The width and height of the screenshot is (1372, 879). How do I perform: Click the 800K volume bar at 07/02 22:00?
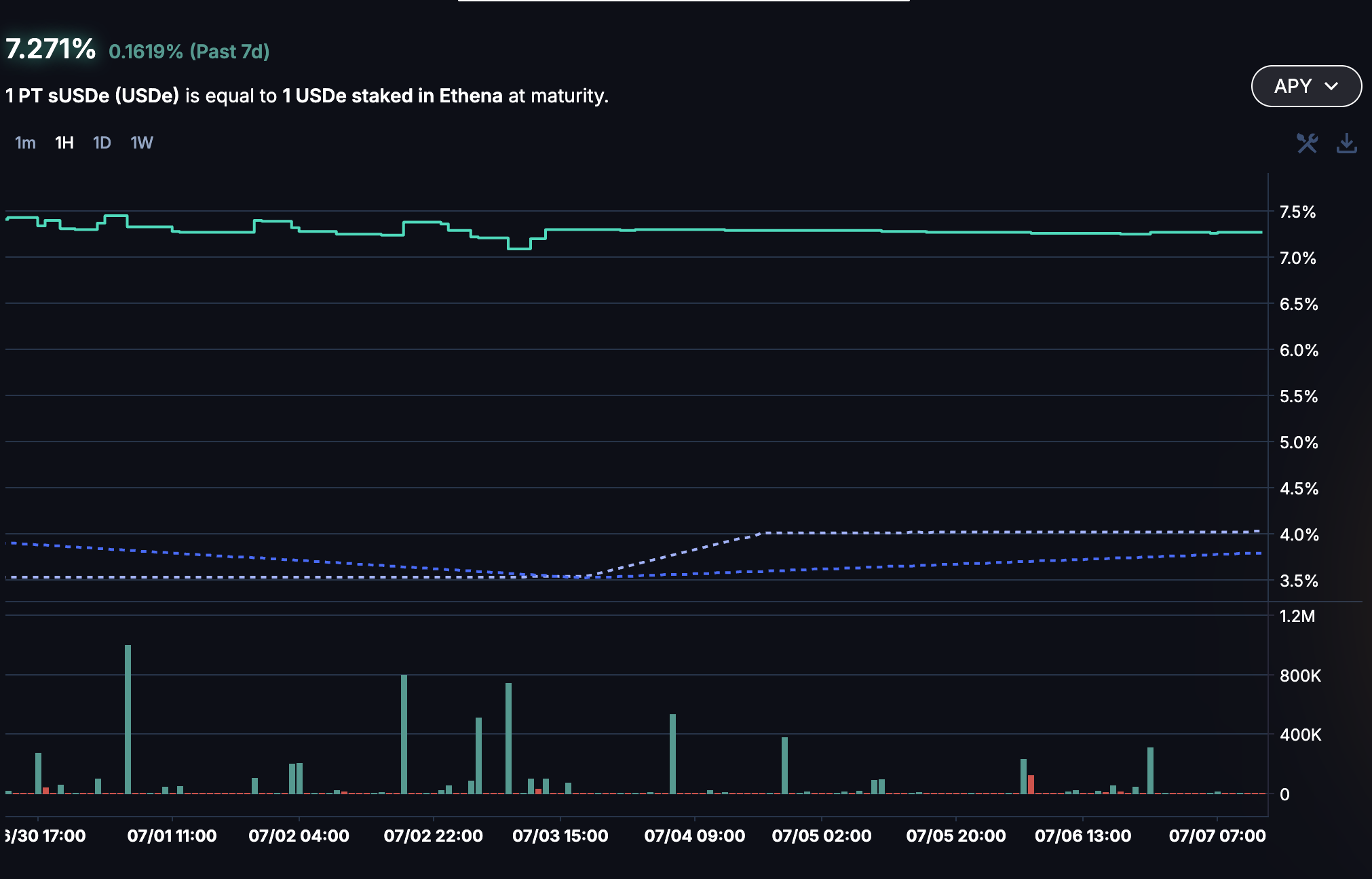click(x=404, y=734)
